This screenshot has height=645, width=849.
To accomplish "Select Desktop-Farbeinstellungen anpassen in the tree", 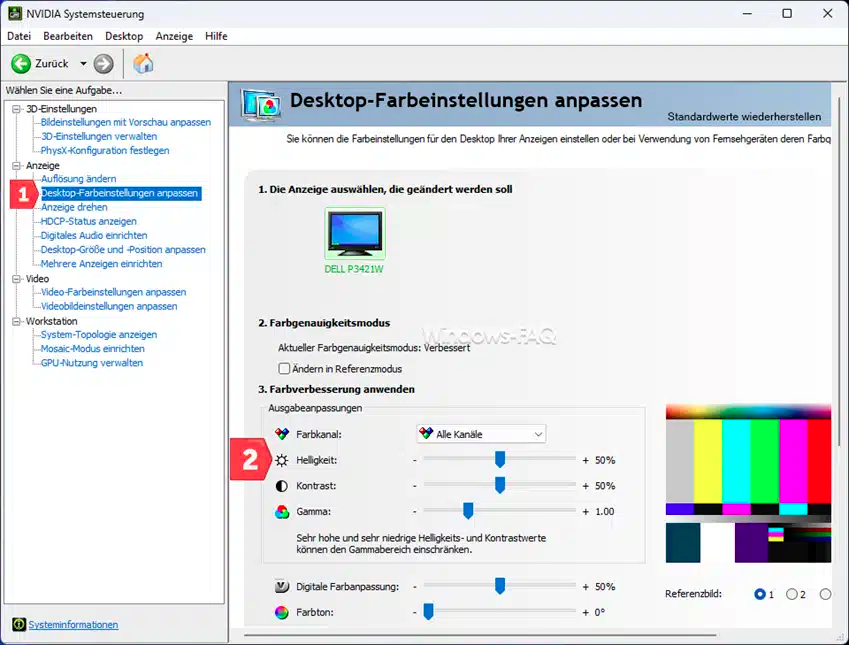I will click(121, 193).
